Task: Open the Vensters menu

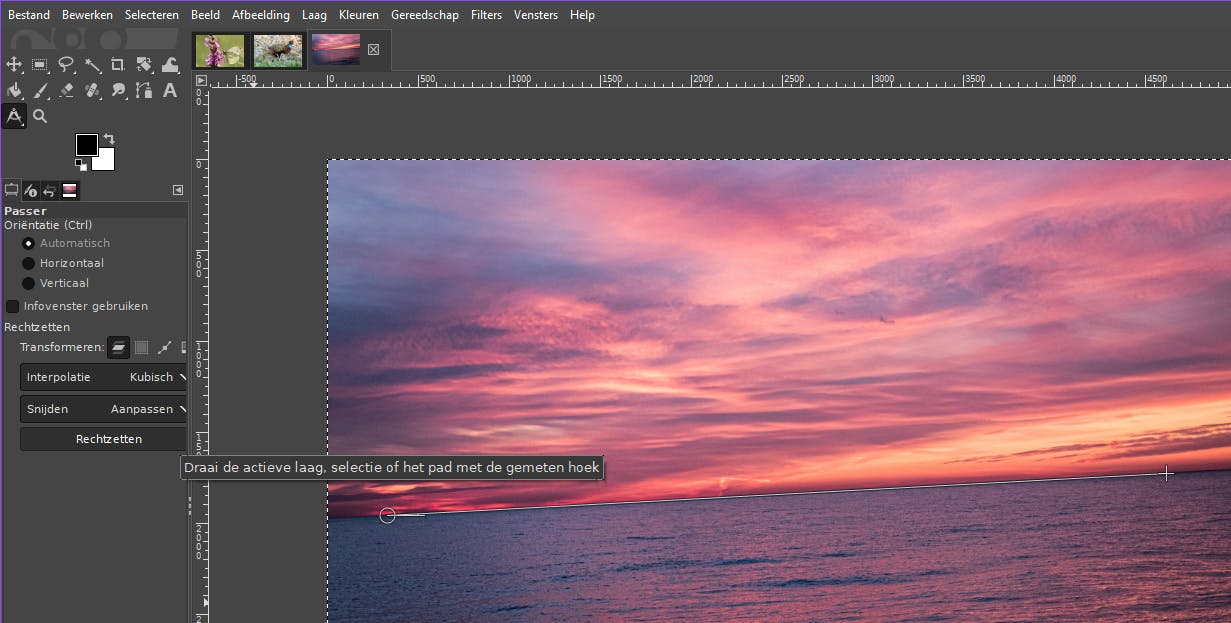Action: (537, 15)
